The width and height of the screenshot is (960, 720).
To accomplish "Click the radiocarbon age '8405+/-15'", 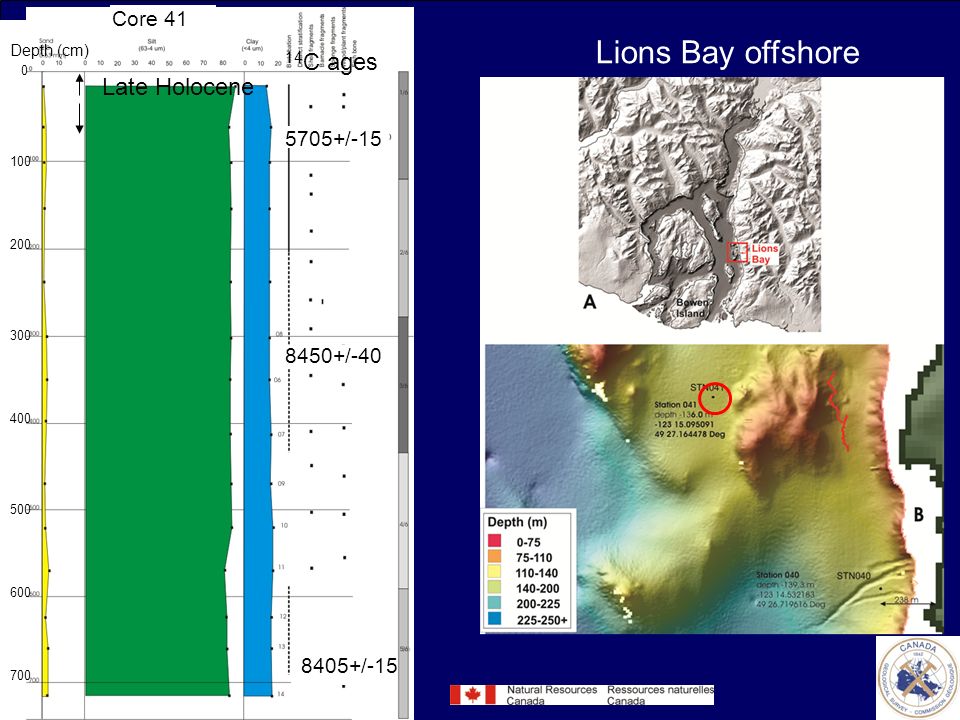I will pyautogui.click(x=349, y=666).
